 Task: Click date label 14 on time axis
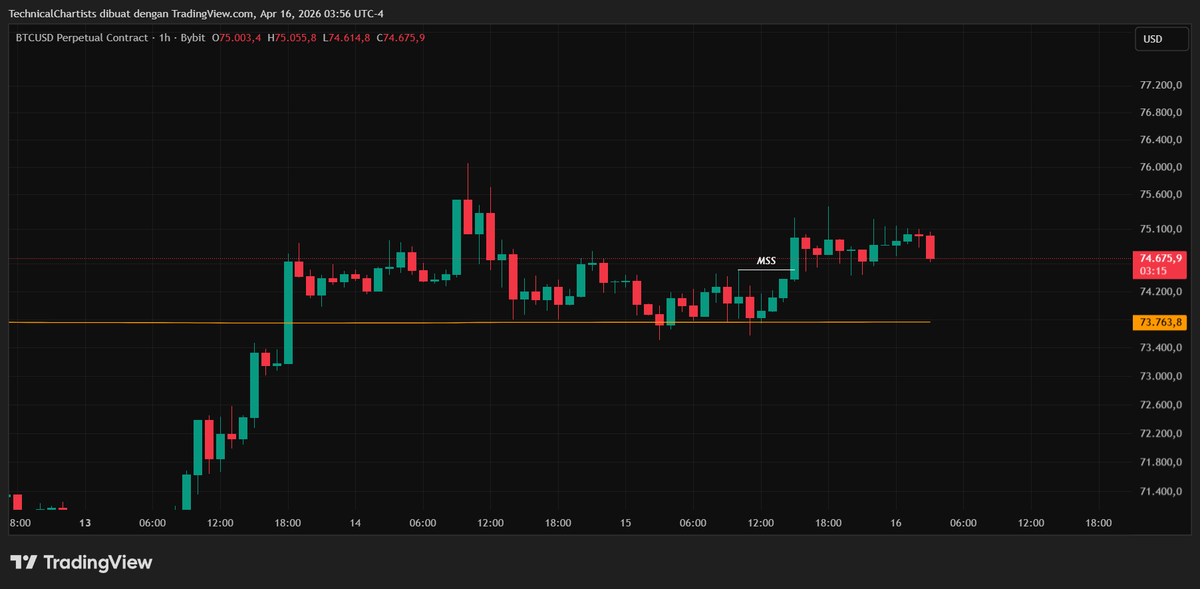point(355,523)
